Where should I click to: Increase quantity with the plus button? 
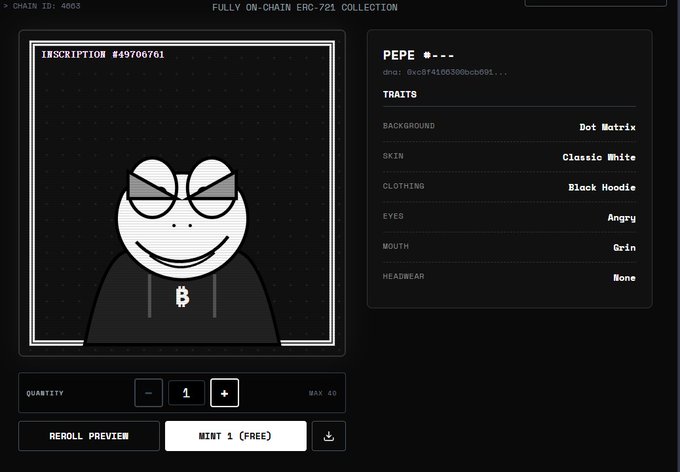tap(224, 393)
